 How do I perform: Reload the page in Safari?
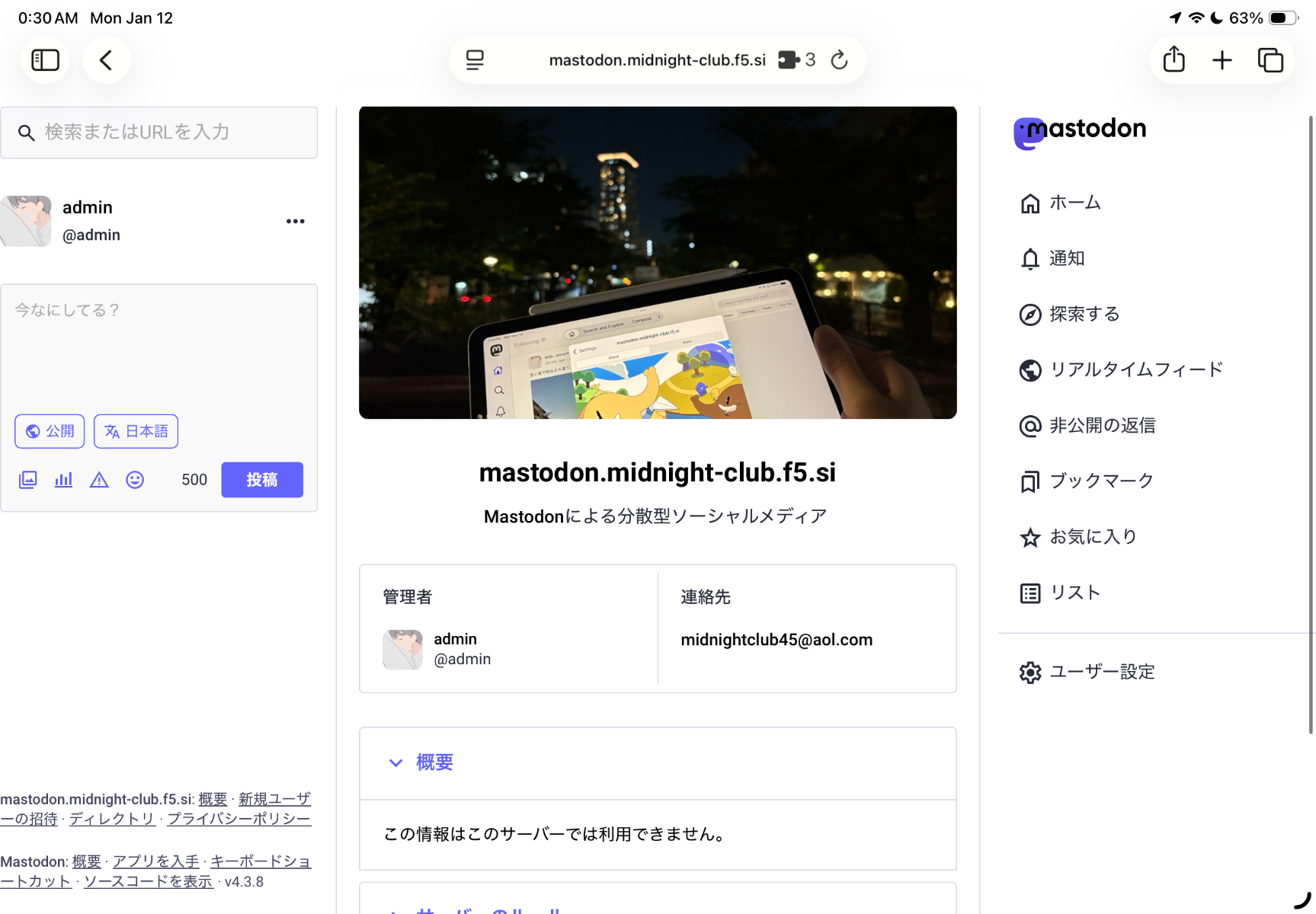coord(839,60)
